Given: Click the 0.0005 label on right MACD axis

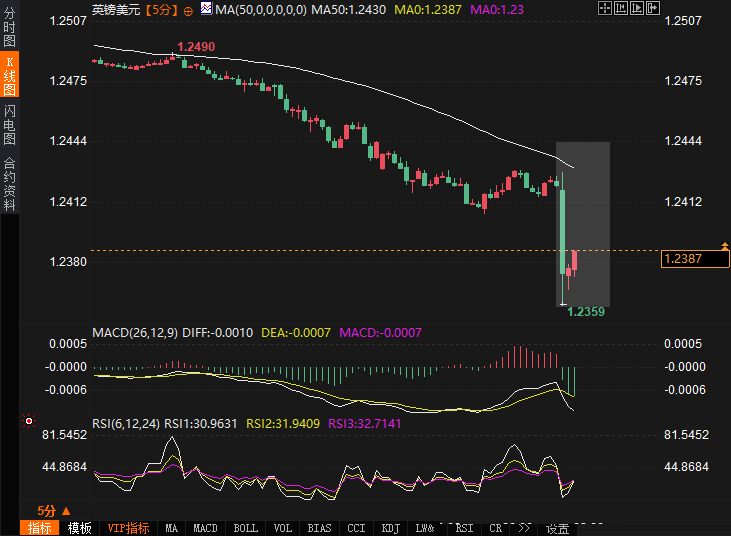Looking at the screenshot, I should pos(683,344).
